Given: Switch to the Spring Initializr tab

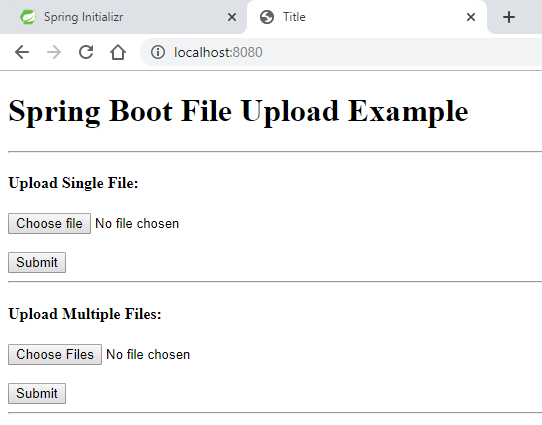Looking at the screenshot, I should (123, 17).
